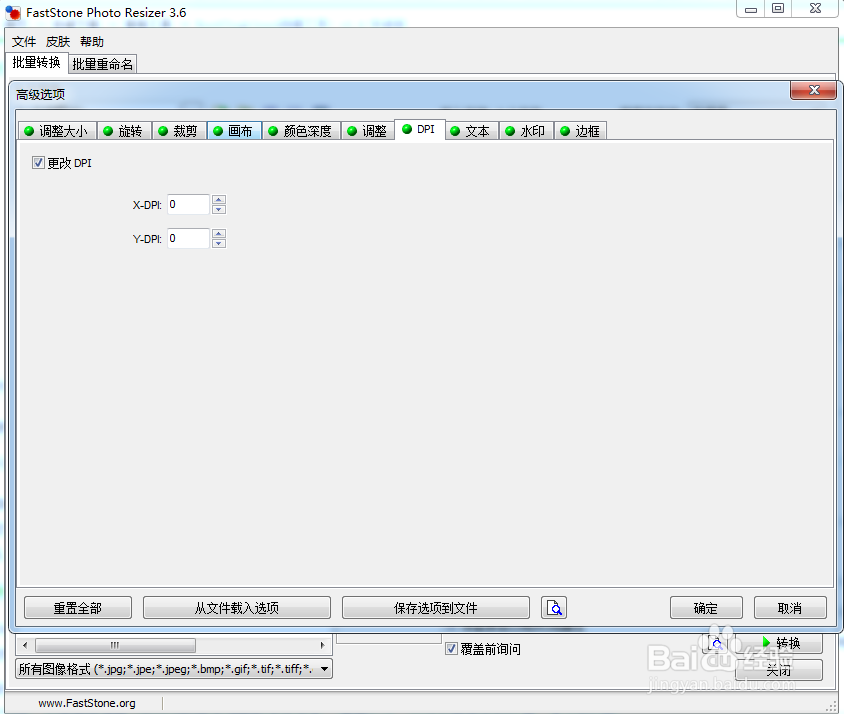Image resolution: width=844 pixels, height=714 pixels.
Task: Switch to the 批量重命名 tab
Action: pyautogui.click(x=103, y=64)
